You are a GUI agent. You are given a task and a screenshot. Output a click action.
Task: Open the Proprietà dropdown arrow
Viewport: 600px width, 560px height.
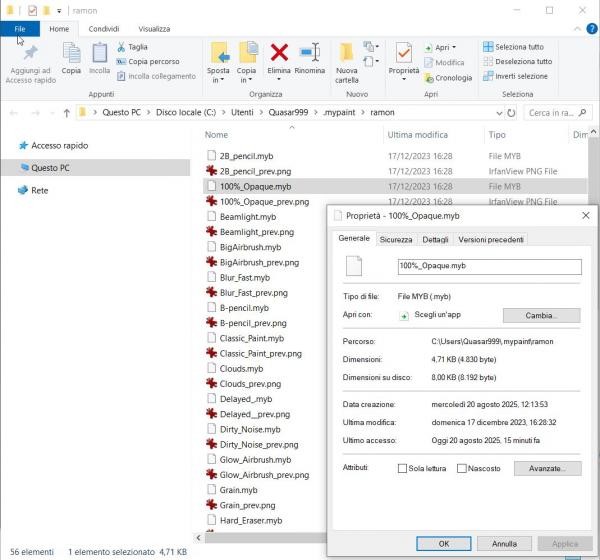coord(404,79)
